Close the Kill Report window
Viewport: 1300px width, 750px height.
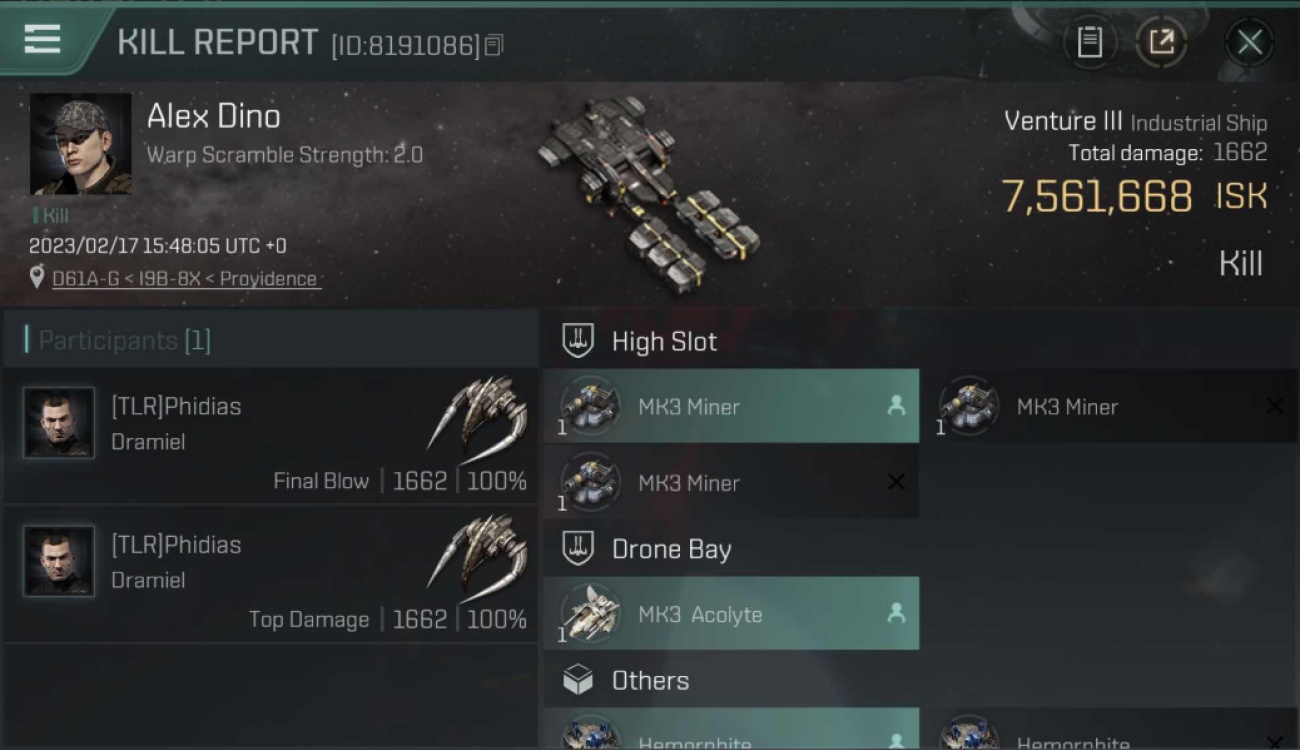(x=1249, y=42)
